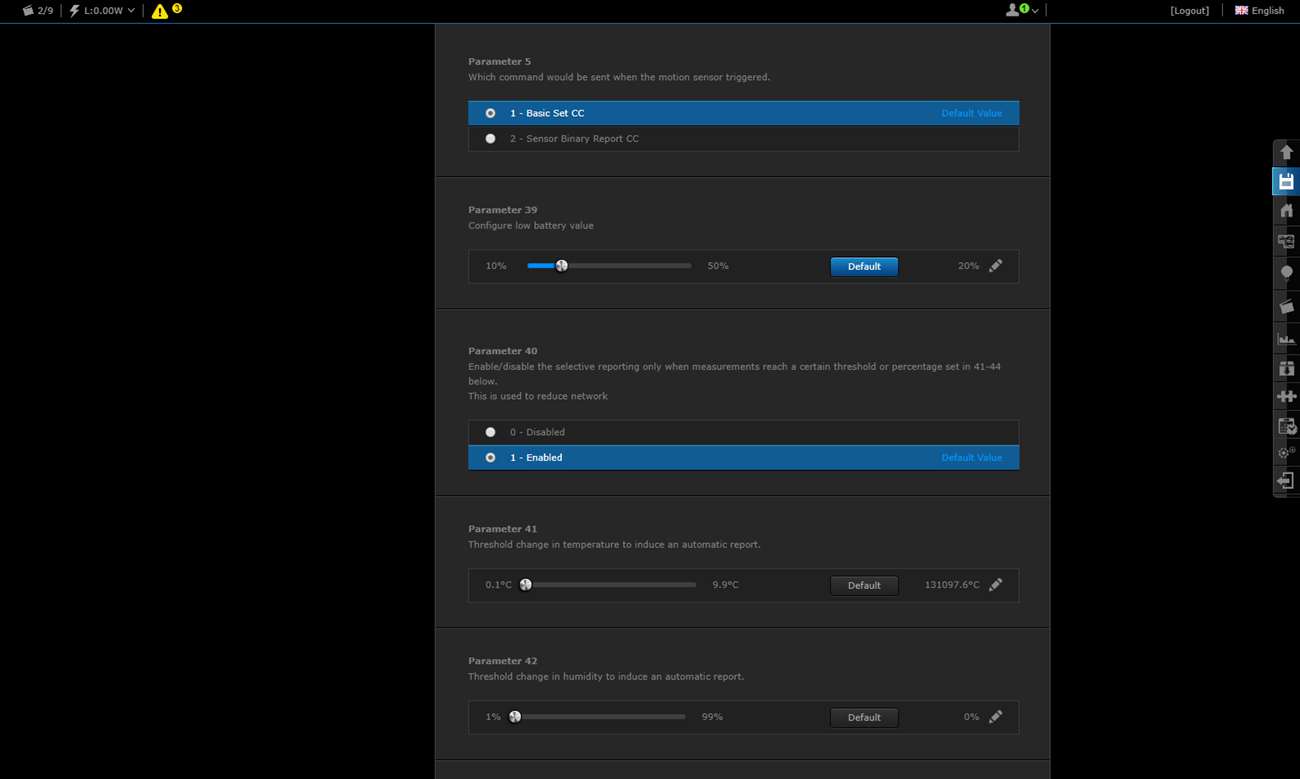Image resolution: width=1300 pixels, height=779 pixels.
Task: Edit Parameter 39 value with pencil icon
Action: pyautogui.click(x=995, y=266)
